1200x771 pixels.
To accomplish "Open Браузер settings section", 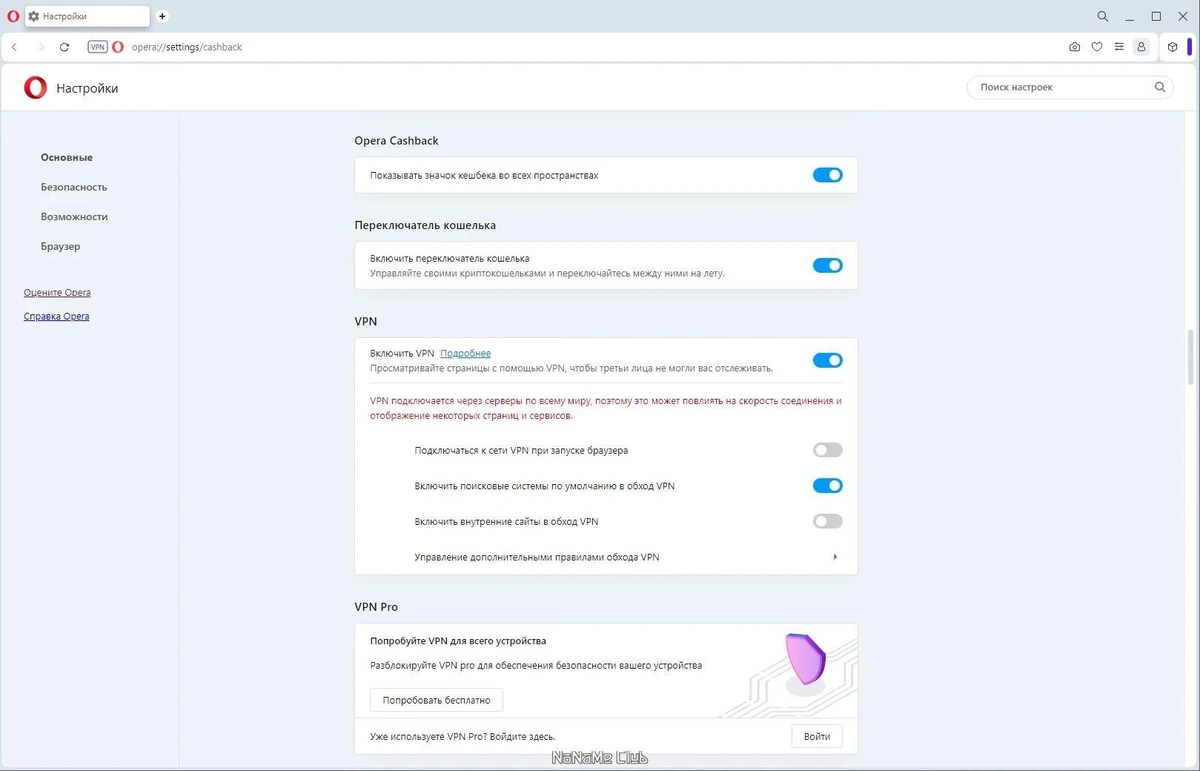I will pyautogui.click(x=61, y=246).
